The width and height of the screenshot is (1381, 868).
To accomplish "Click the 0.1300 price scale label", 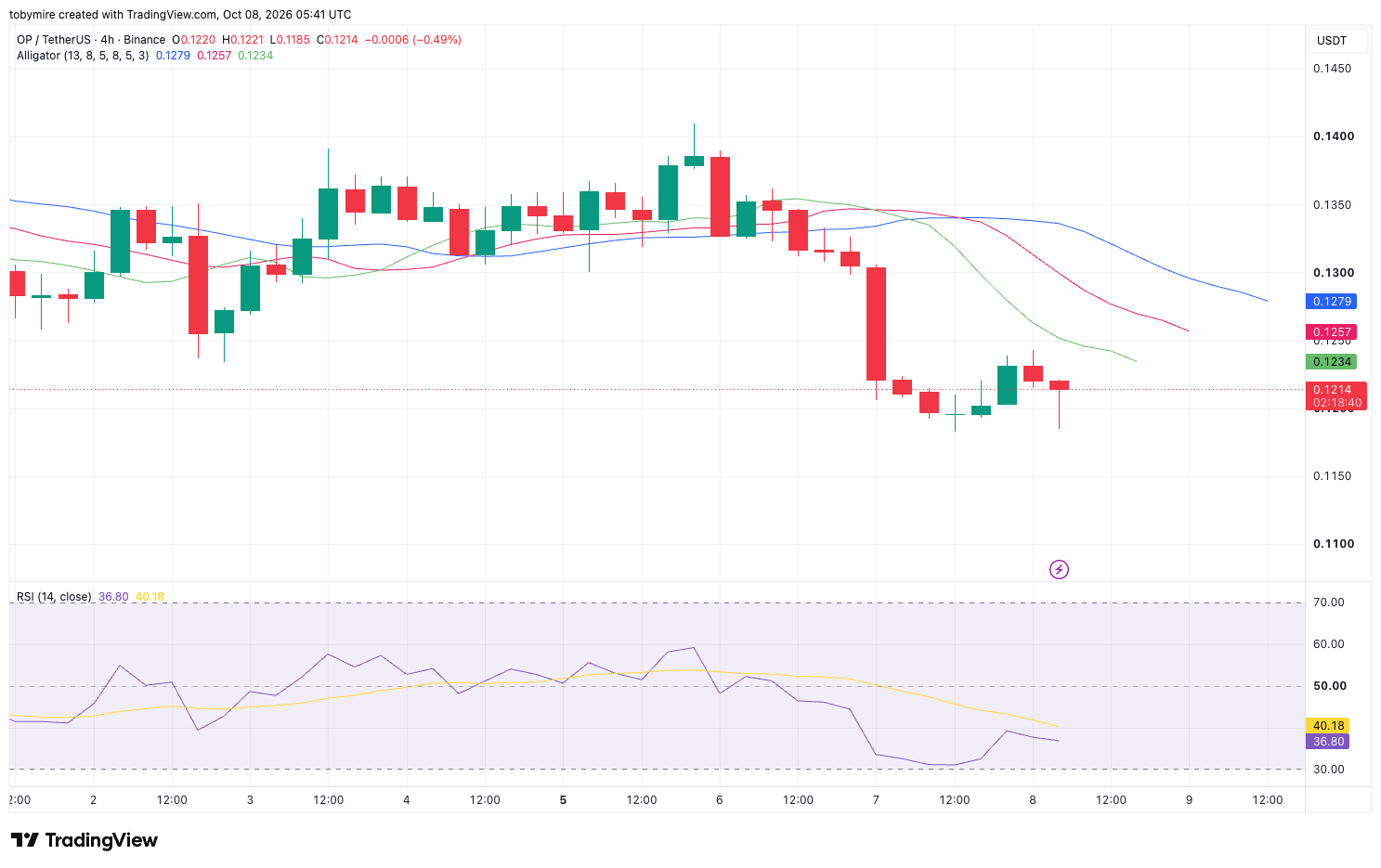I will tap(1334, 273).
